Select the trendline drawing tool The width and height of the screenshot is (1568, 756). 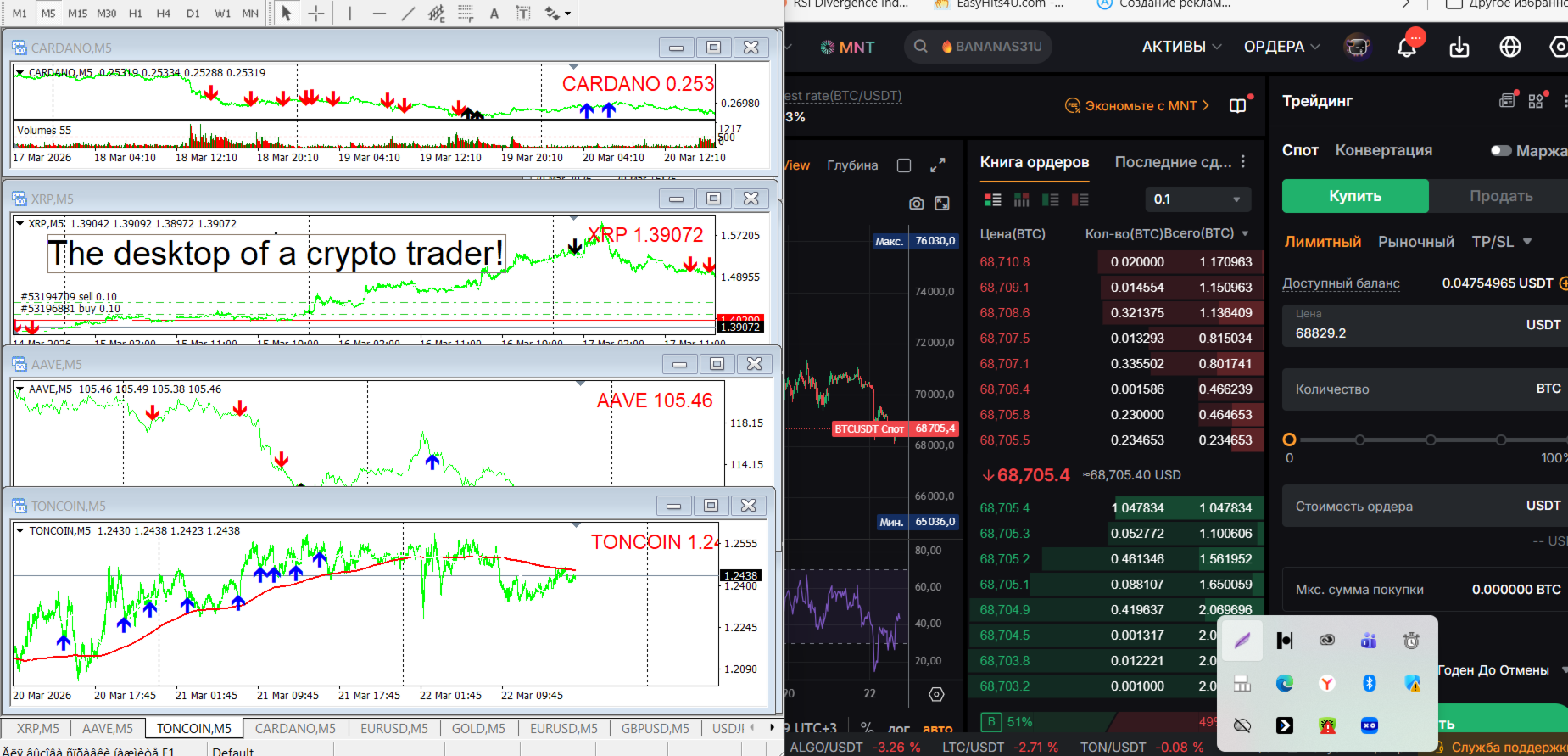[x=408, y=13]
